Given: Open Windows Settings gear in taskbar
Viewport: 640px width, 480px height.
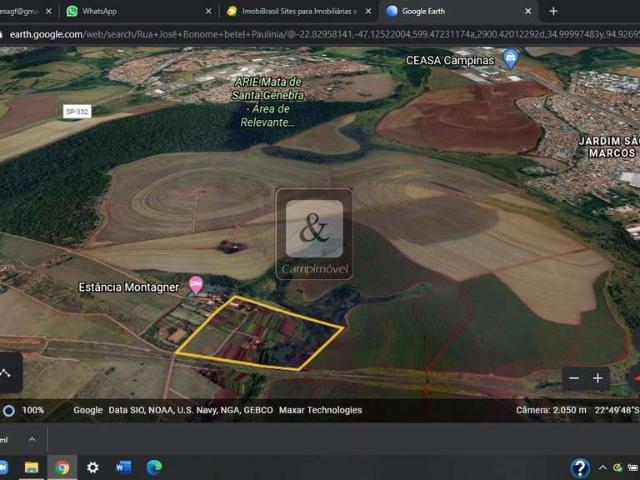Looking at the screenshot, I should 93,467.
